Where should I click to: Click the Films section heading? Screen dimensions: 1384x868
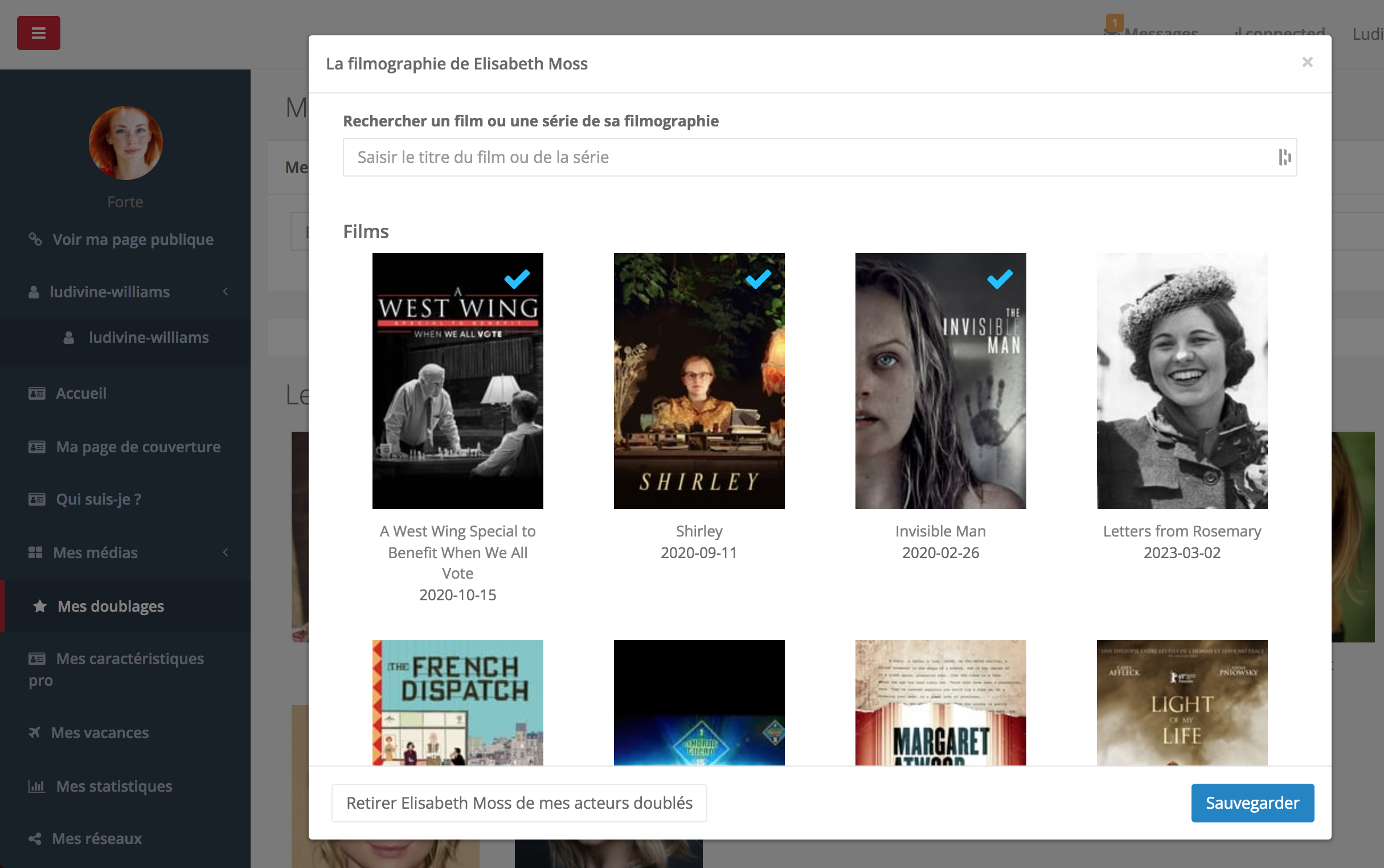click(366, 231)
